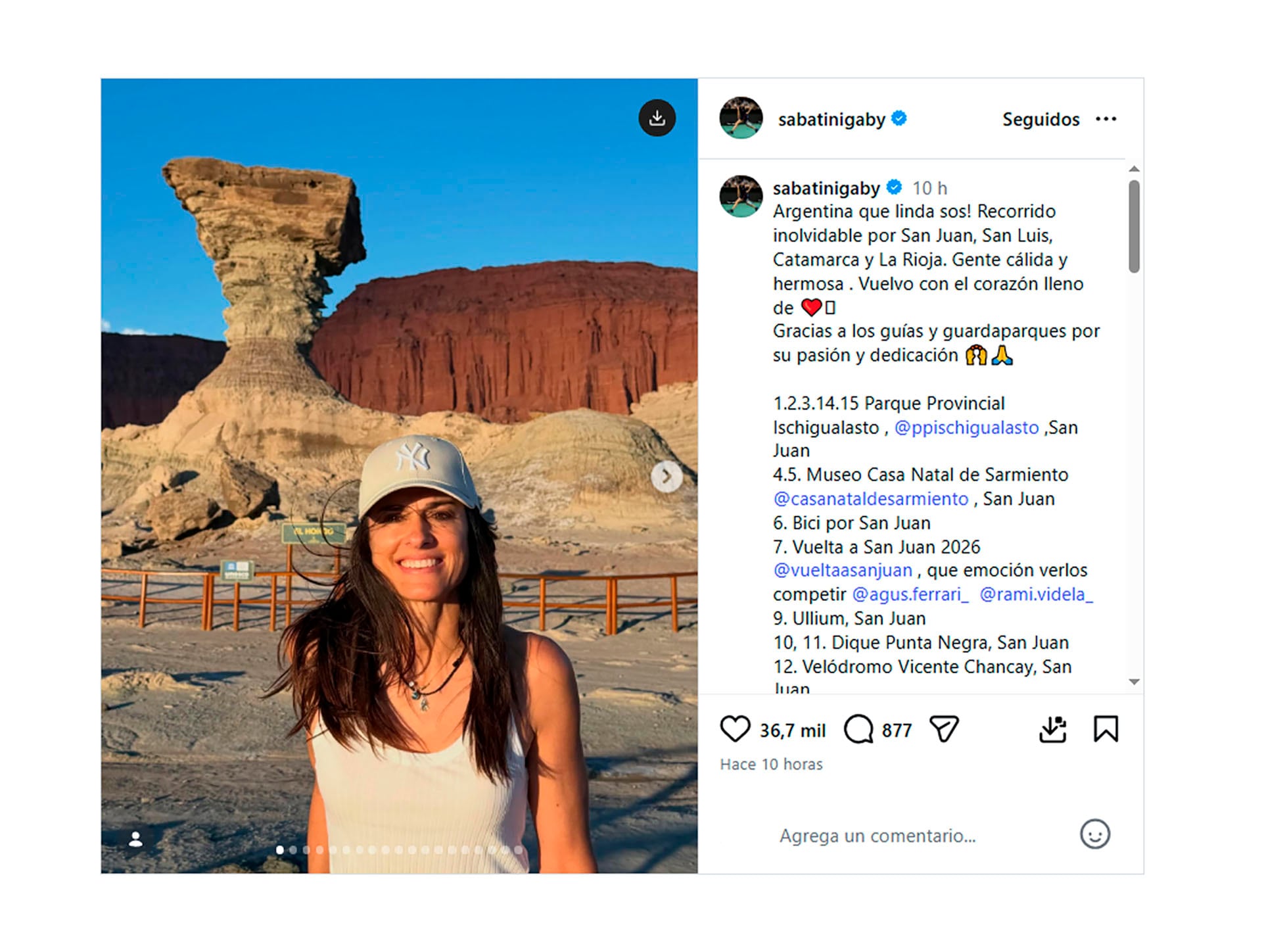This screenshot has height=952, width=1262.
Task: Open comments via the speech bubble icon
Action: point(858,728)
